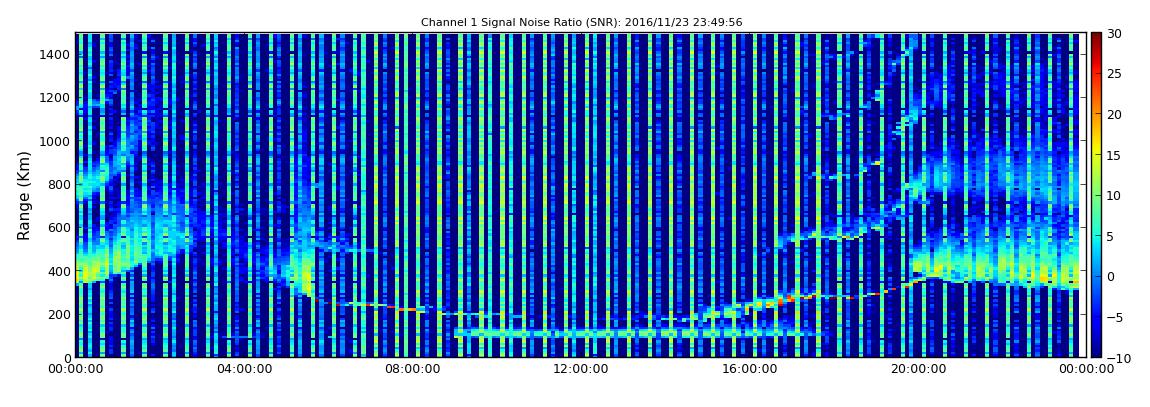Click the colorbar label 5
This screenshot has height=407, width=1150.
[1110, 236]
